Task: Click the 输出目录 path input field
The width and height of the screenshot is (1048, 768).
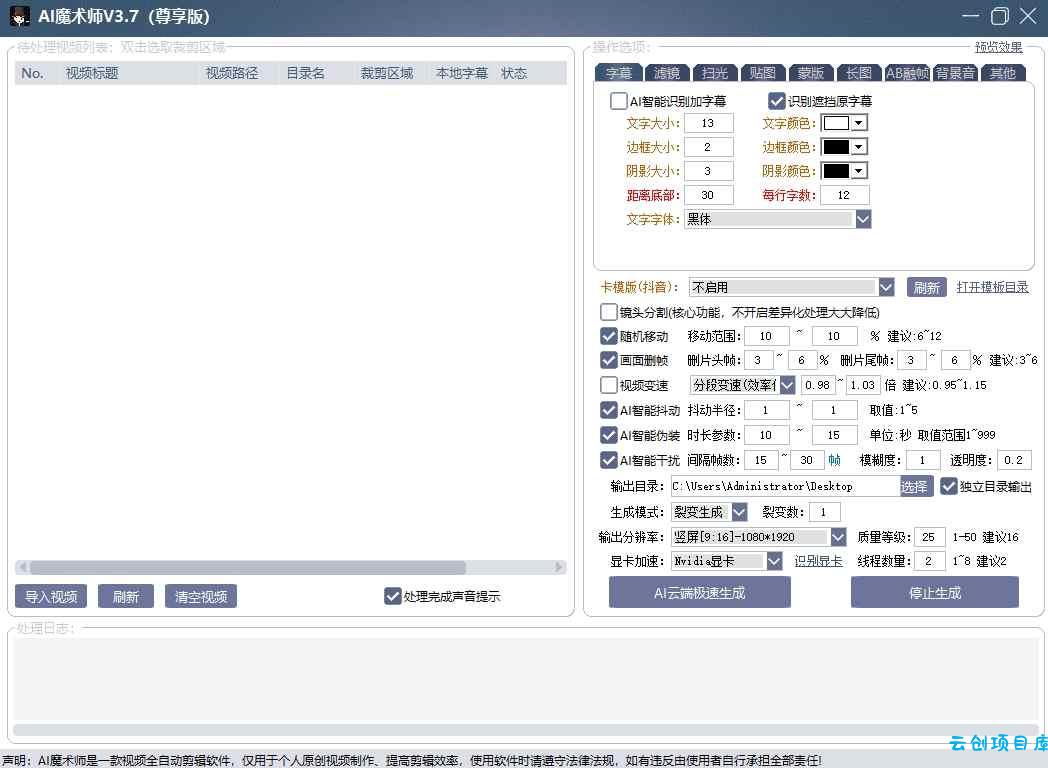Action: pos(784,486)
